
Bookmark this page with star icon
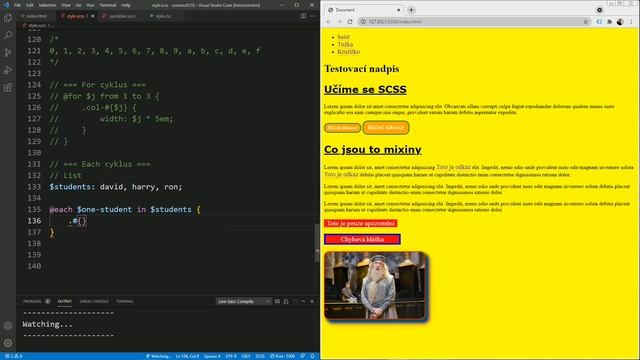point(586,22)
